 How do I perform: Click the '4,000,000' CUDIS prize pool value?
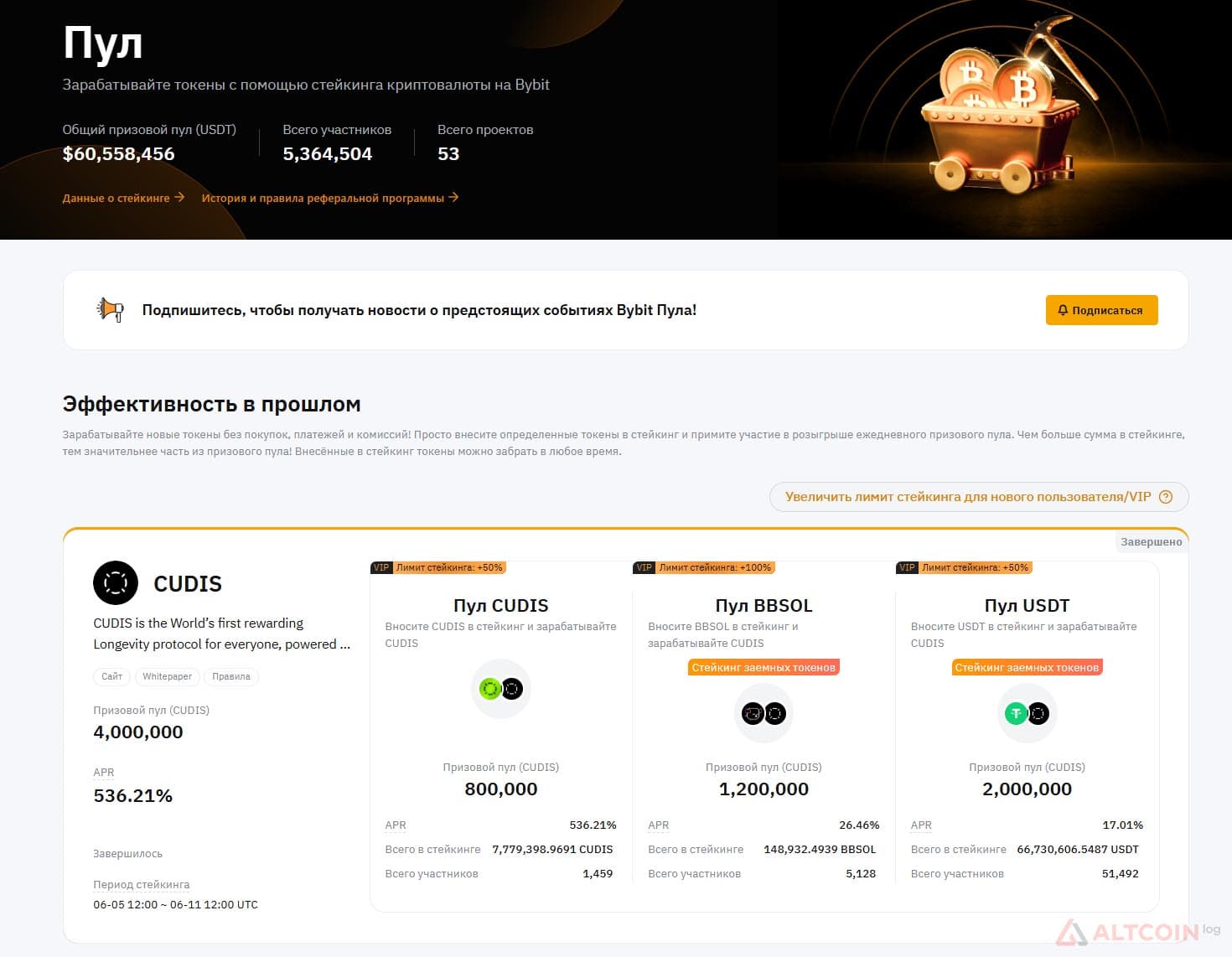(138, 732)
